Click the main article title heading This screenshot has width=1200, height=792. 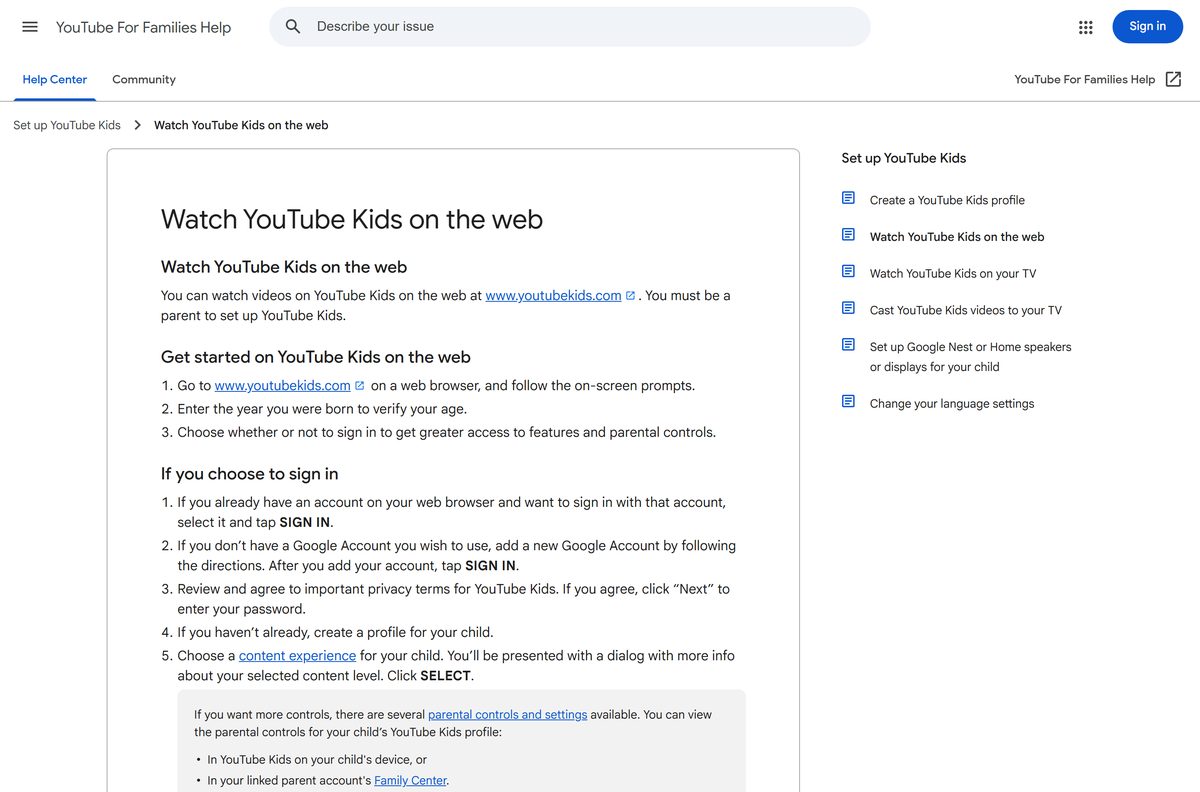click(x=352, y=219)
